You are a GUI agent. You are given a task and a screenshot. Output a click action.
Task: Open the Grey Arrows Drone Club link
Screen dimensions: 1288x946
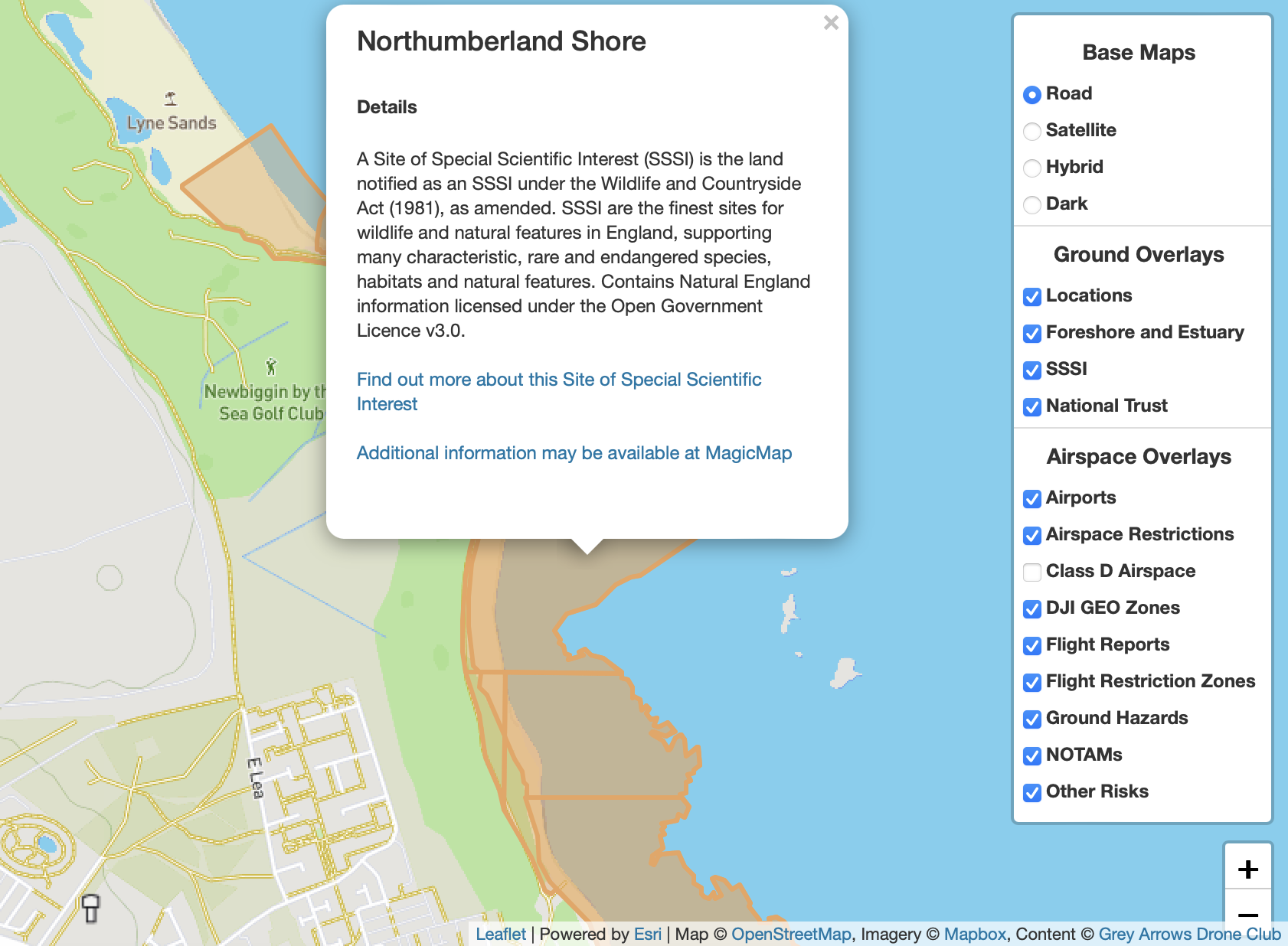(x=1189, y=934)
